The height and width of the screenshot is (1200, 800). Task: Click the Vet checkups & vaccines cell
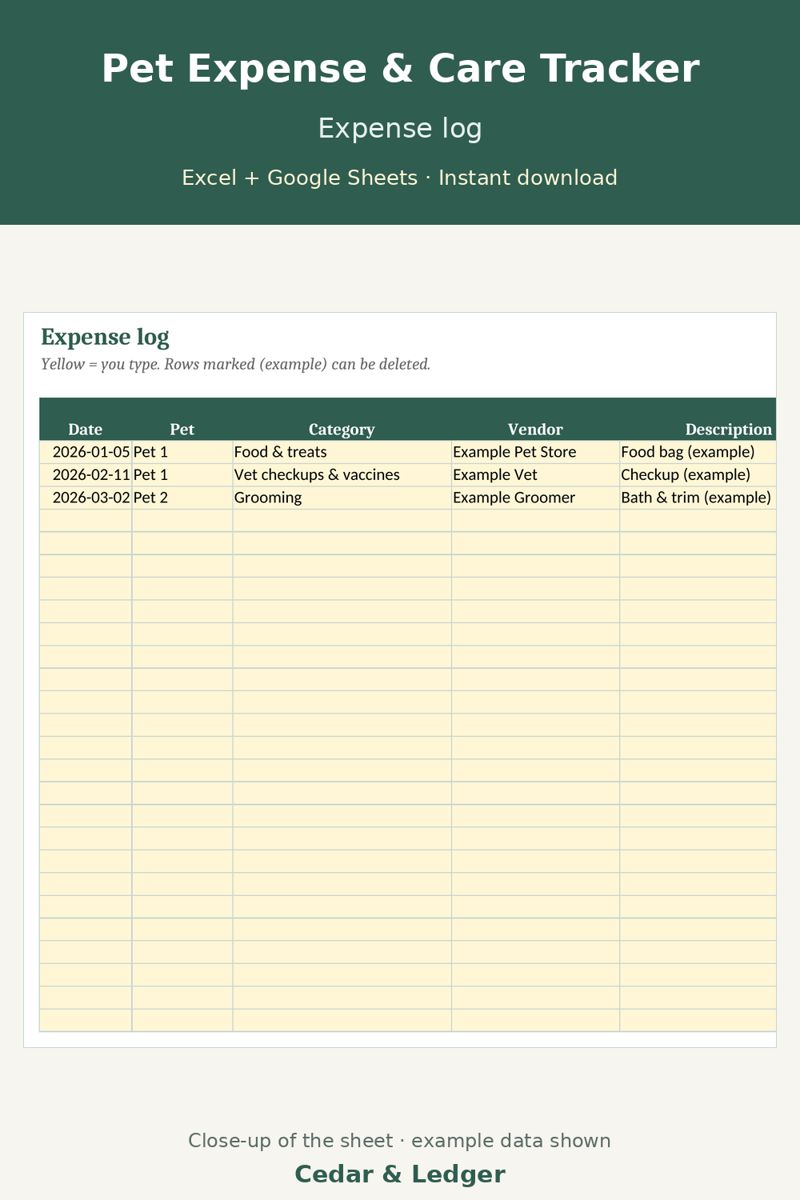tap(342, 475)
